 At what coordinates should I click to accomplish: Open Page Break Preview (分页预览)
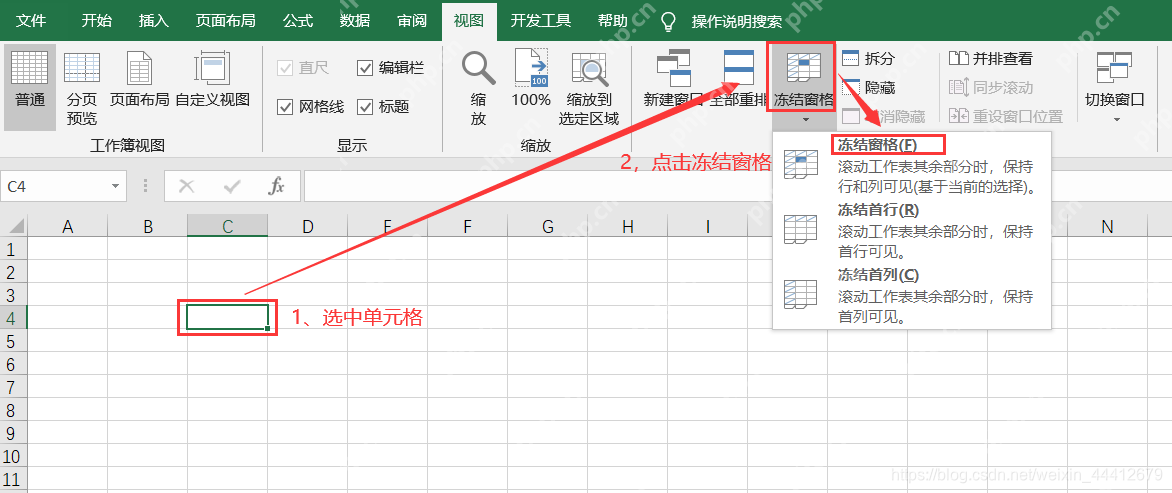(81, 87)
